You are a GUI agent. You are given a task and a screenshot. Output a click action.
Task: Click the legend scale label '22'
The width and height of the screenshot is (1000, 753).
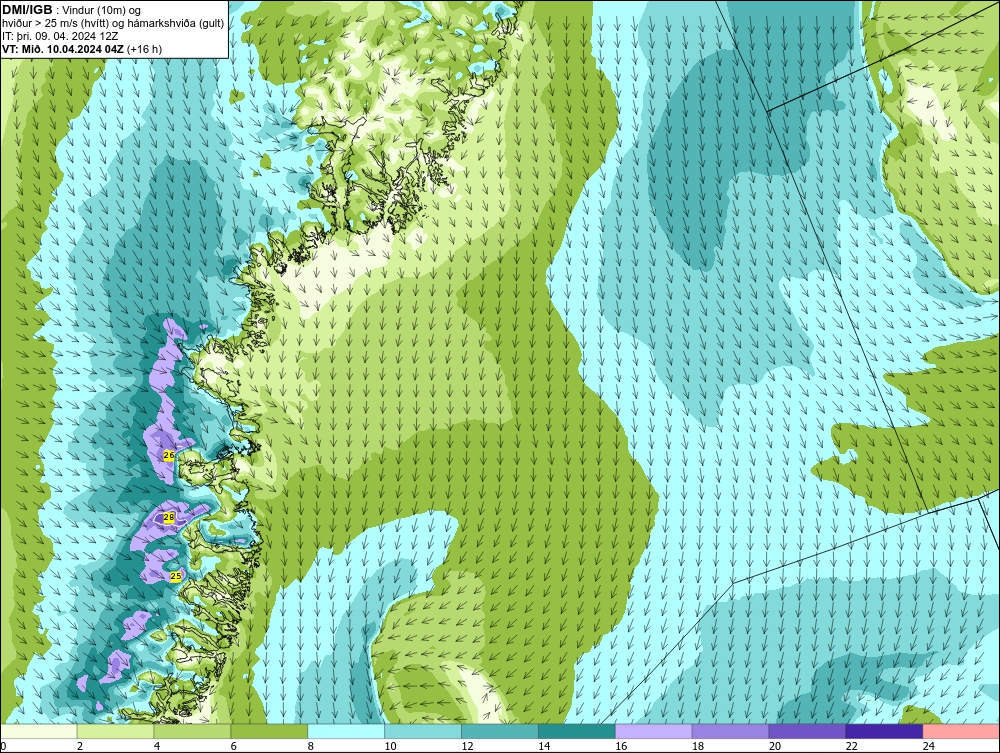(x=851, y=746)
